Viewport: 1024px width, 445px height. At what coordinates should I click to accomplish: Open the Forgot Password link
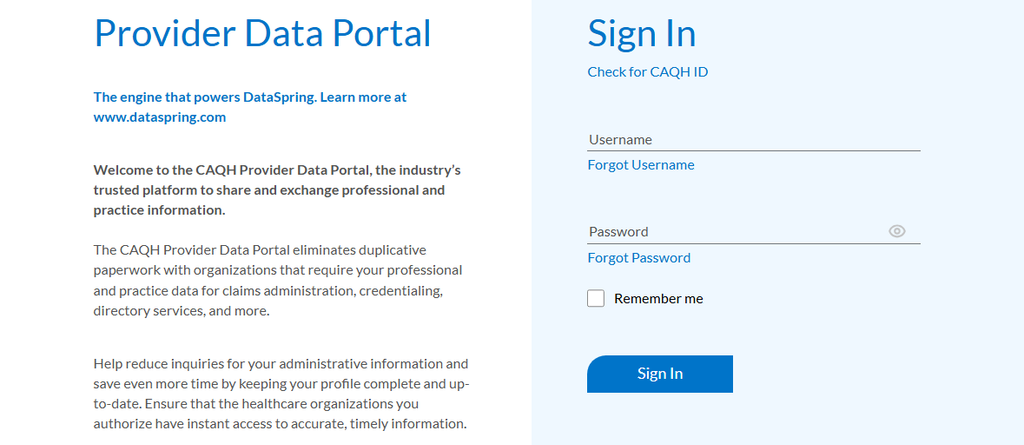[639, 257]
